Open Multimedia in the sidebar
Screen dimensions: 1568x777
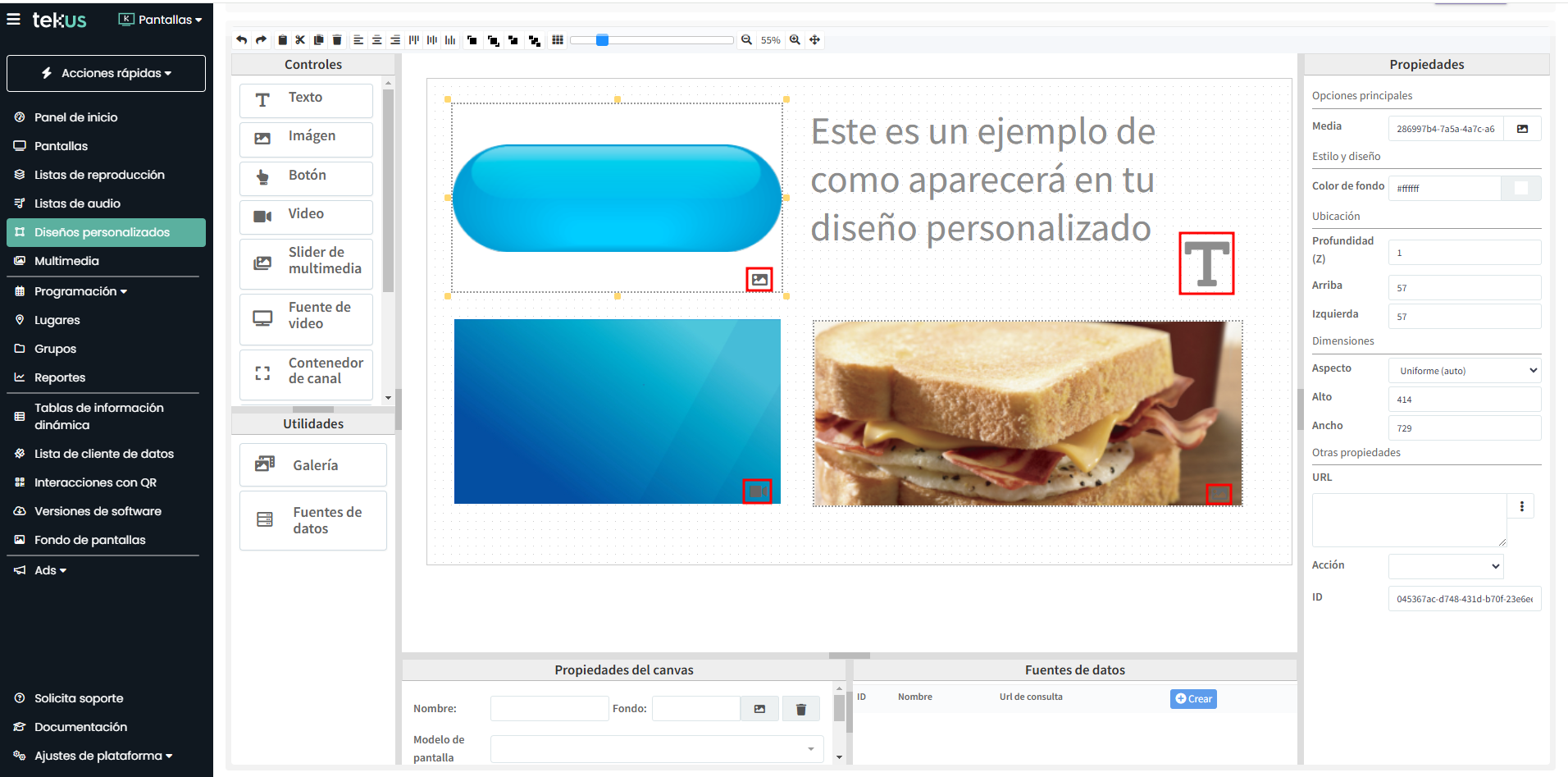coord(66,261)
